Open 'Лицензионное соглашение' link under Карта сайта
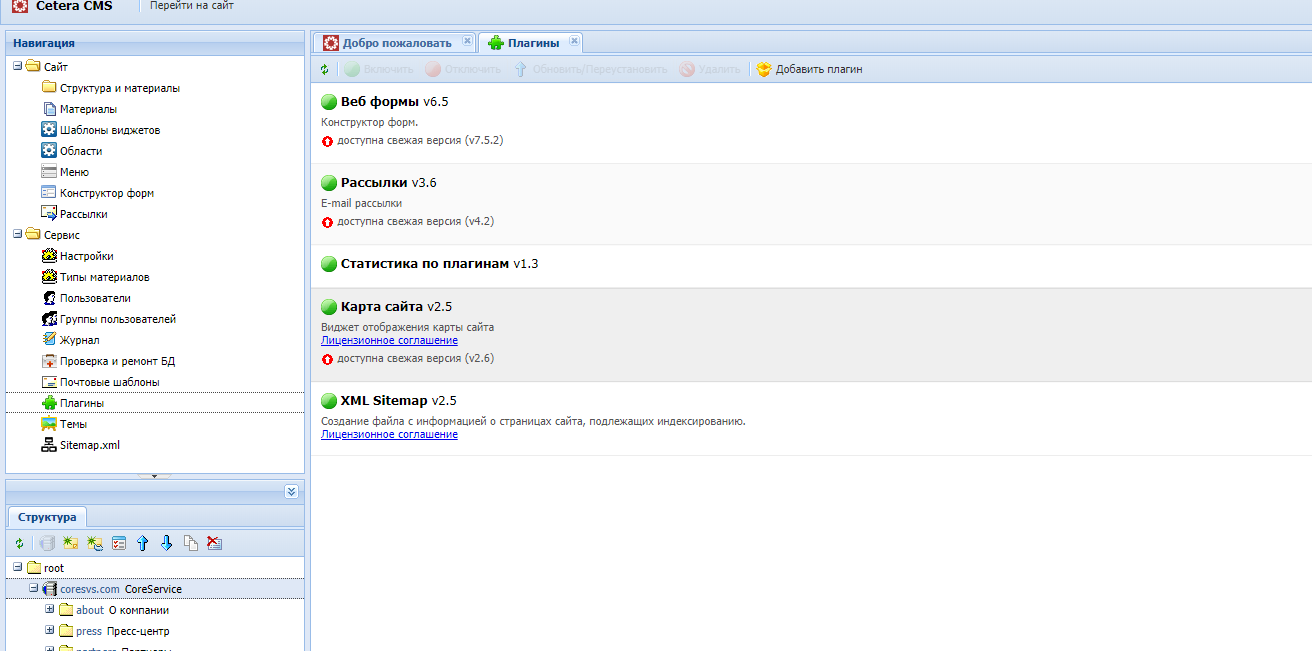 [x=389, y=341]
